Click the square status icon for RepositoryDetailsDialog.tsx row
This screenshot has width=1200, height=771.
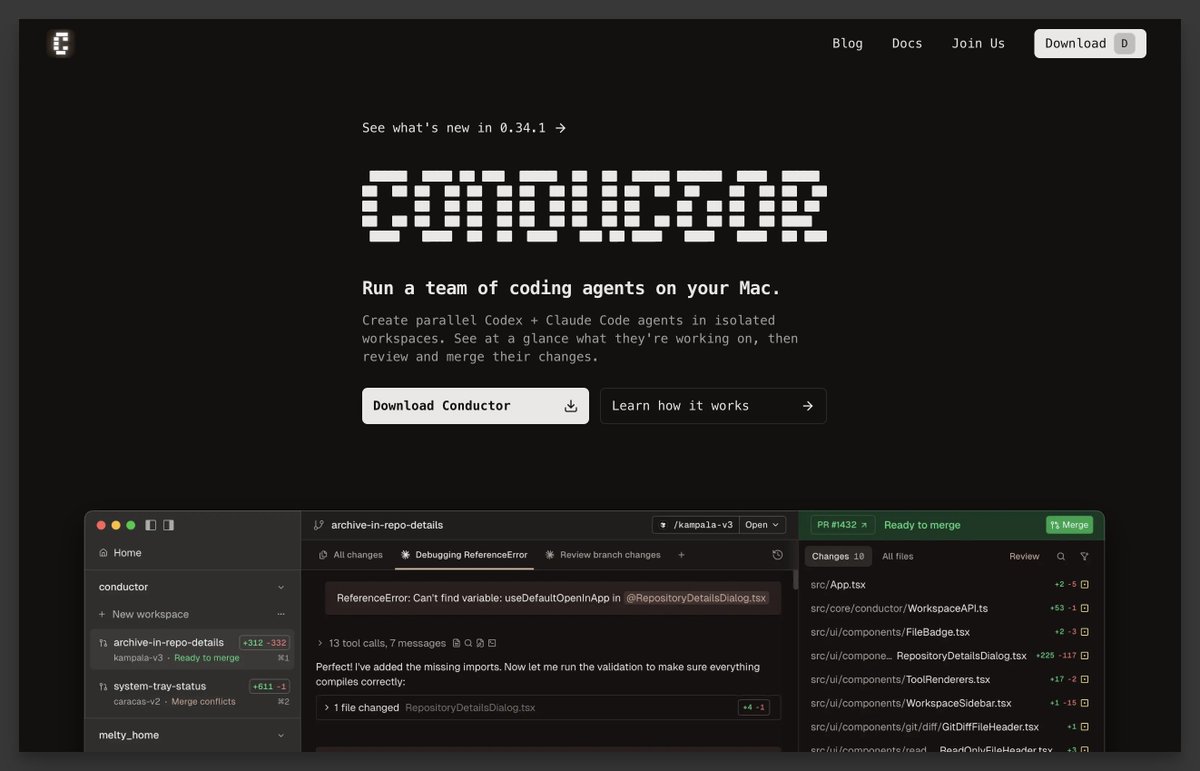pos(1084,656)
